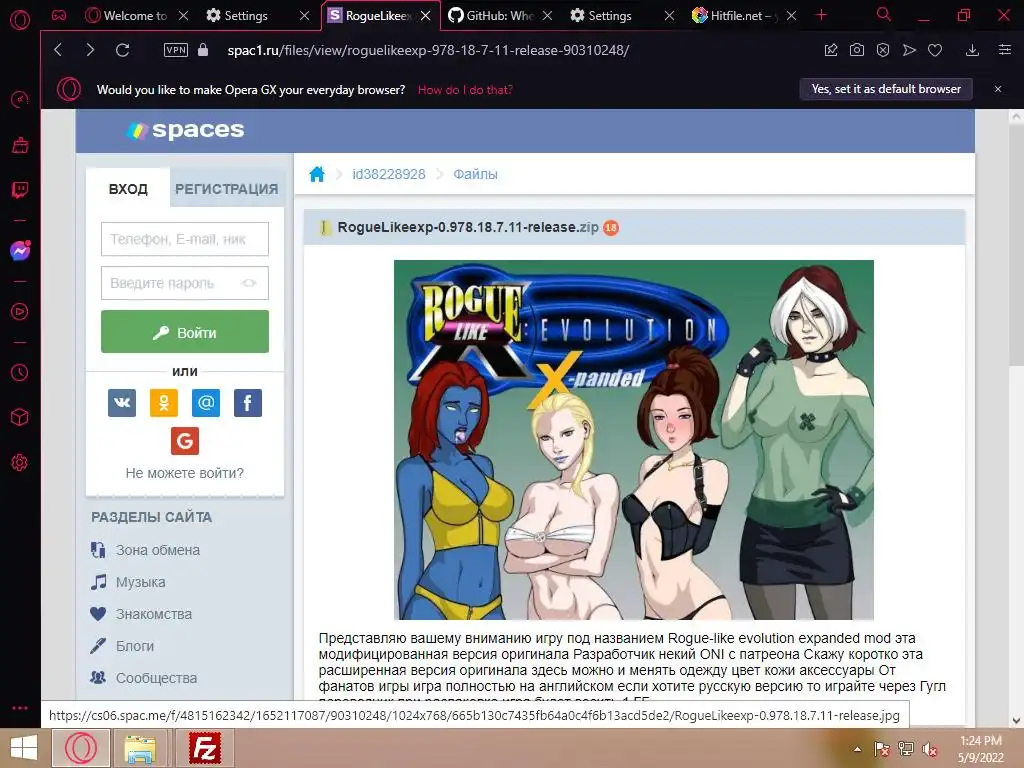This screenshot has height=768, width=1024.
Task: Open Extensions cube icon in sidebar
Action: click(20, 417)
